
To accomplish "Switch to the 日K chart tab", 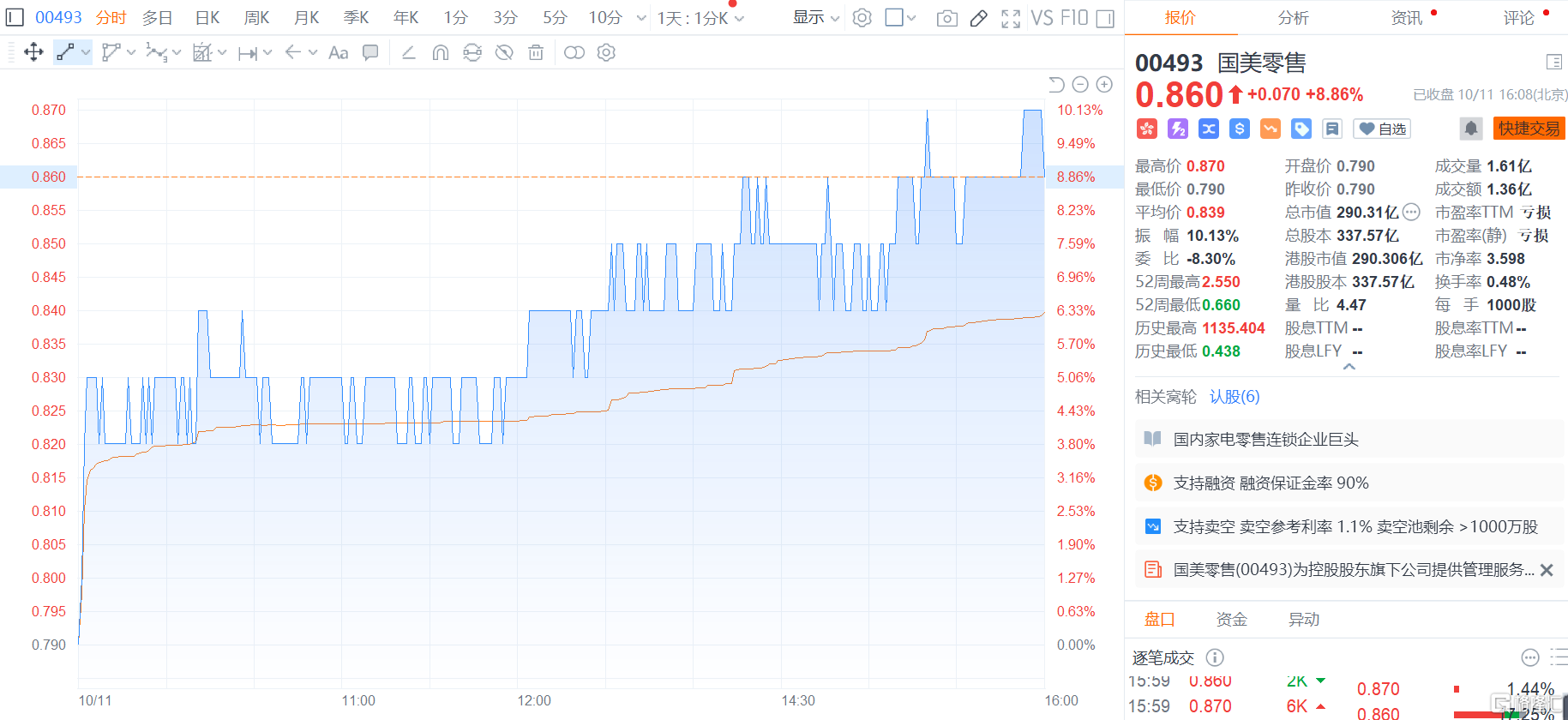I will (207, 17).
